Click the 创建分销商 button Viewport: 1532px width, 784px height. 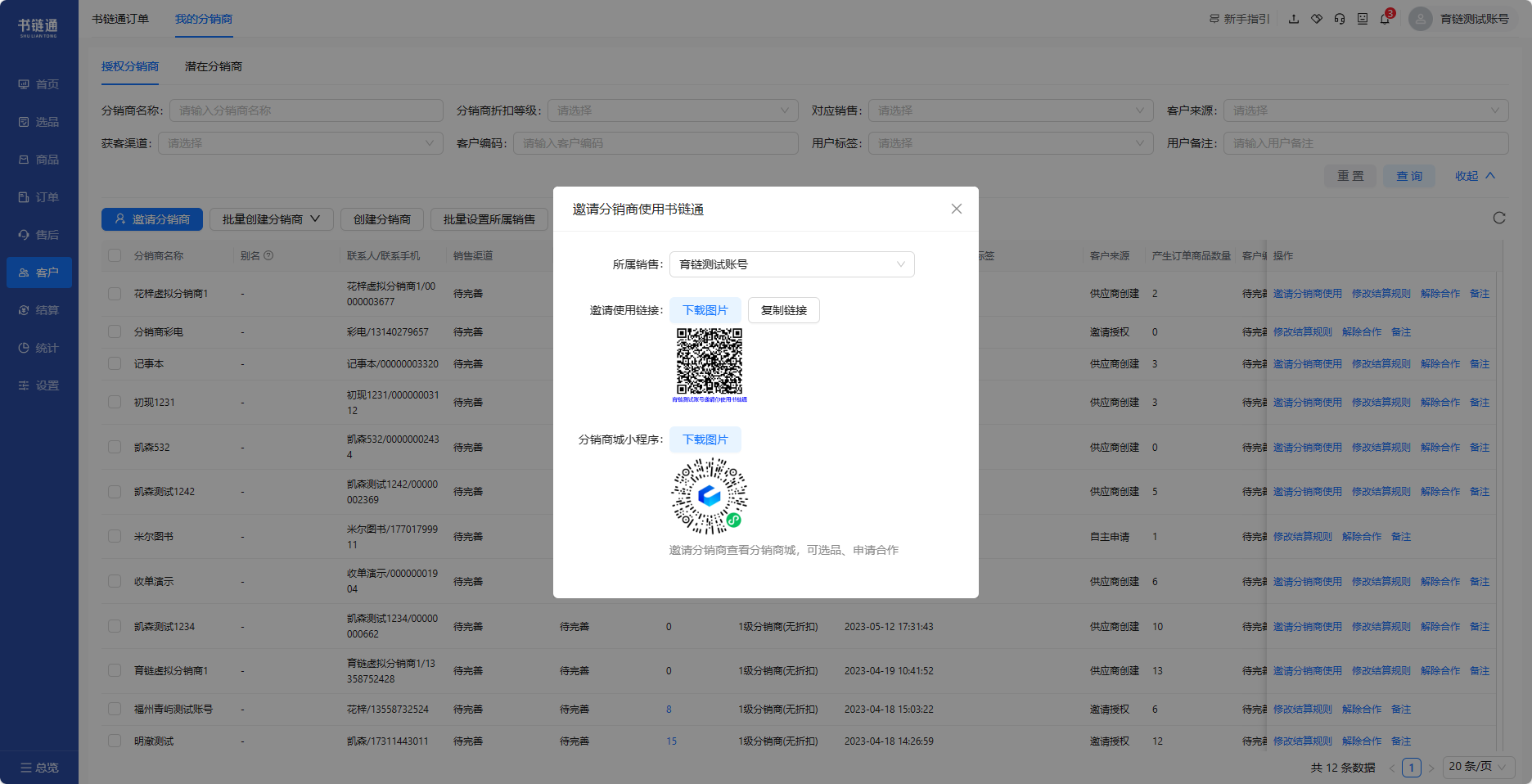pos(382,219)
